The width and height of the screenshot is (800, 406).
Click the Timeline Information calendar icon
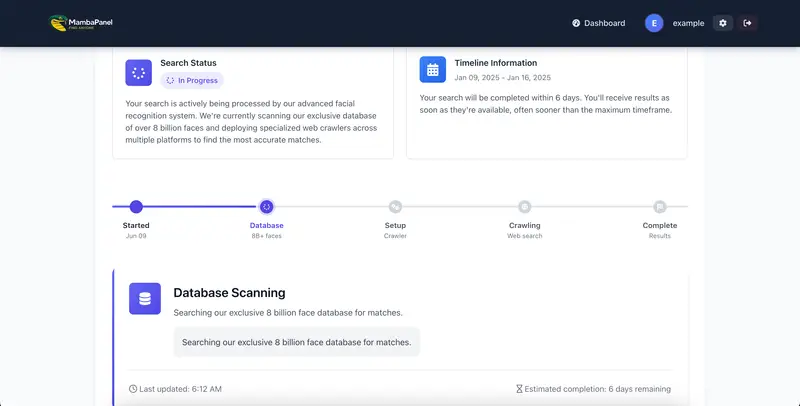(433, 69)
